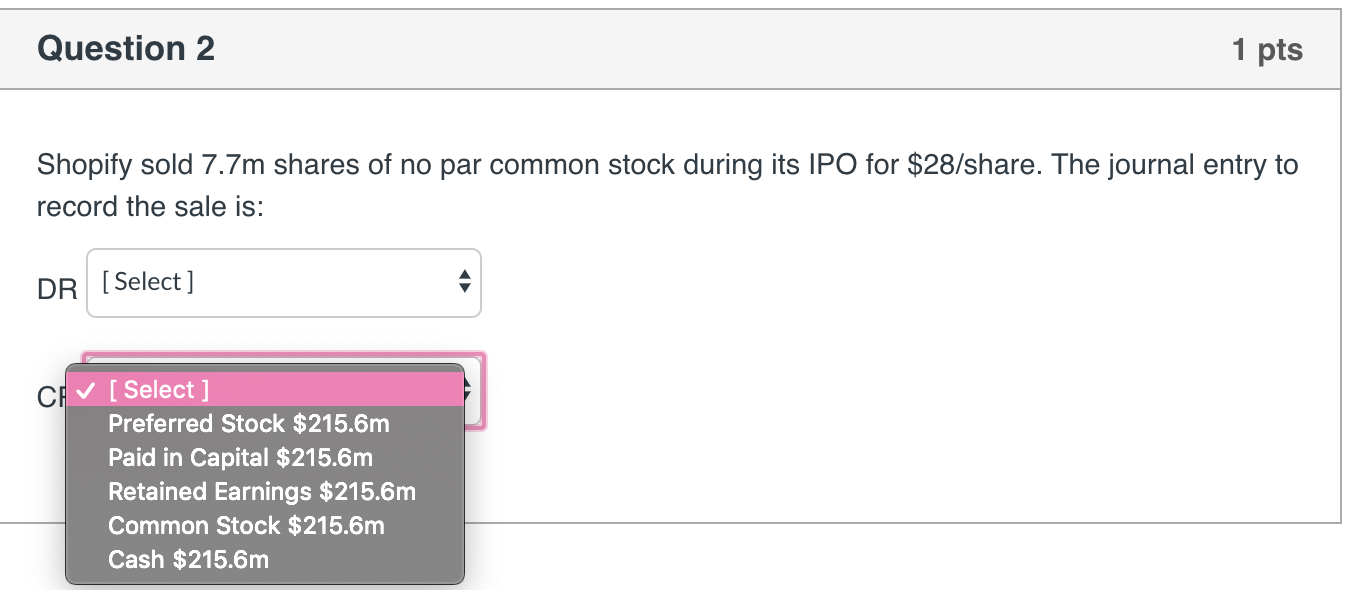Click inside the DR select field
Image resolution: width=1350 pixels, height=590 pixels.
250,283
